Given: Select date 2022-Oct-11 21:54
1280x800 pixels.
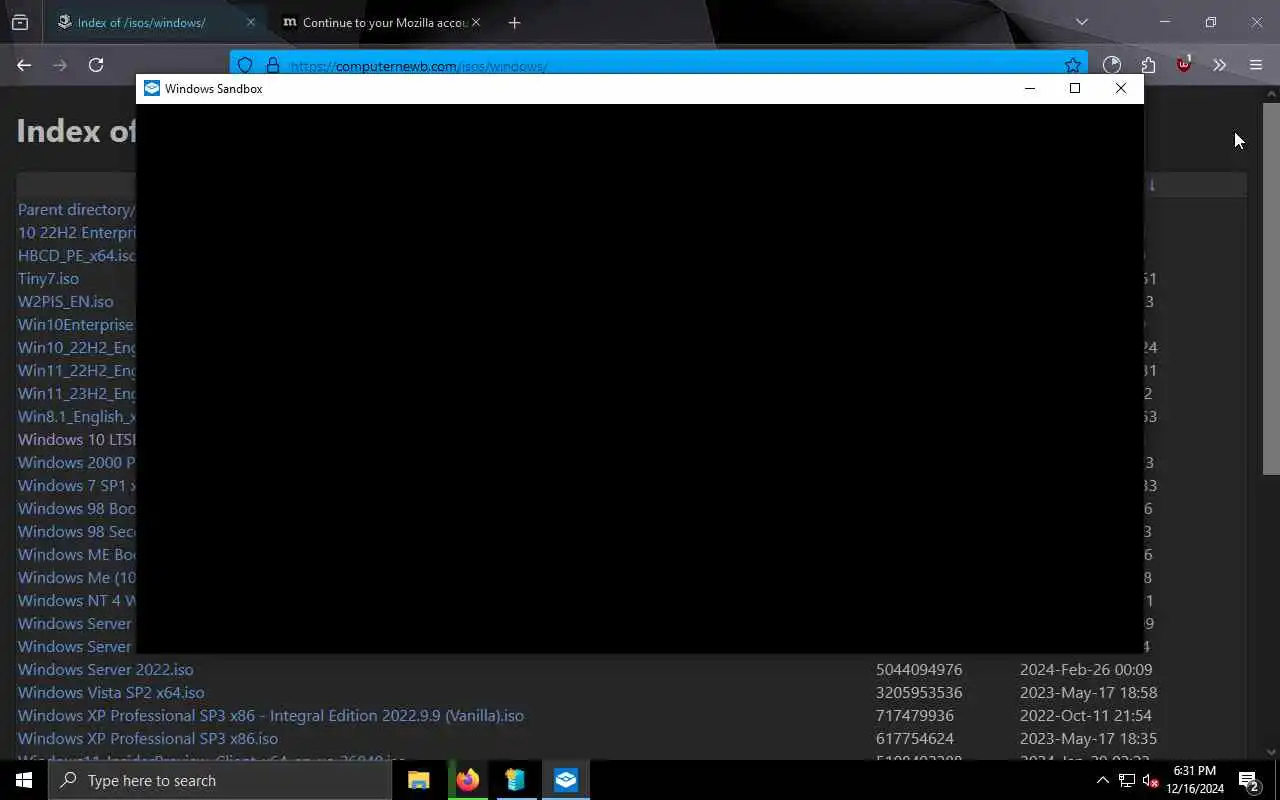Looking at the screenshot, I should pyautogui.click(x=1086, y=715).
